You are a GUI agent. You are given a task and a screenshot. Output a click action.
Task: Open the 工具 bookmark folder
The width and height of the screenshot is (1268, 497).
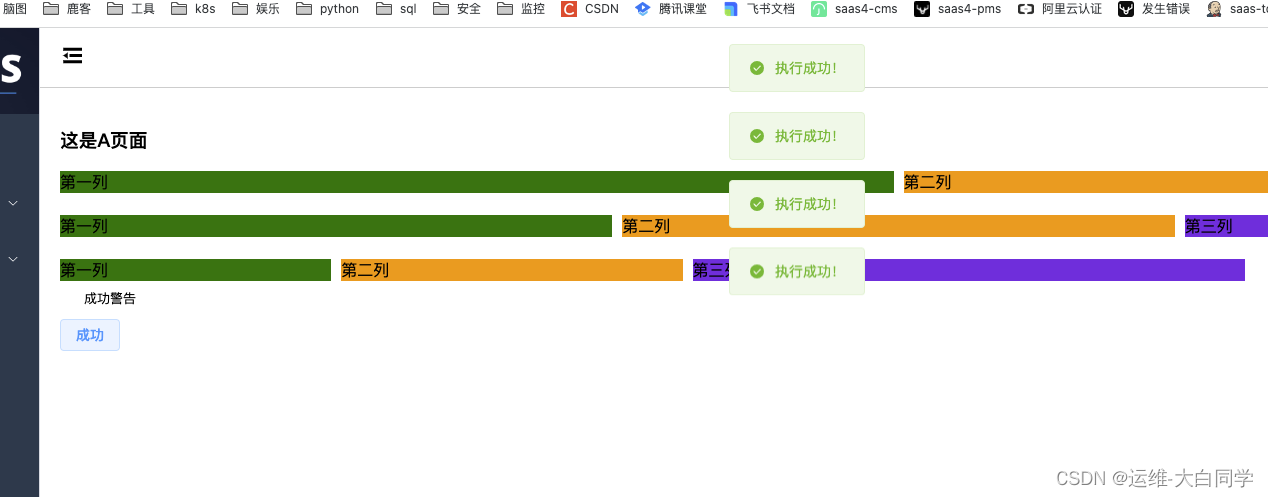click(131, 9)
